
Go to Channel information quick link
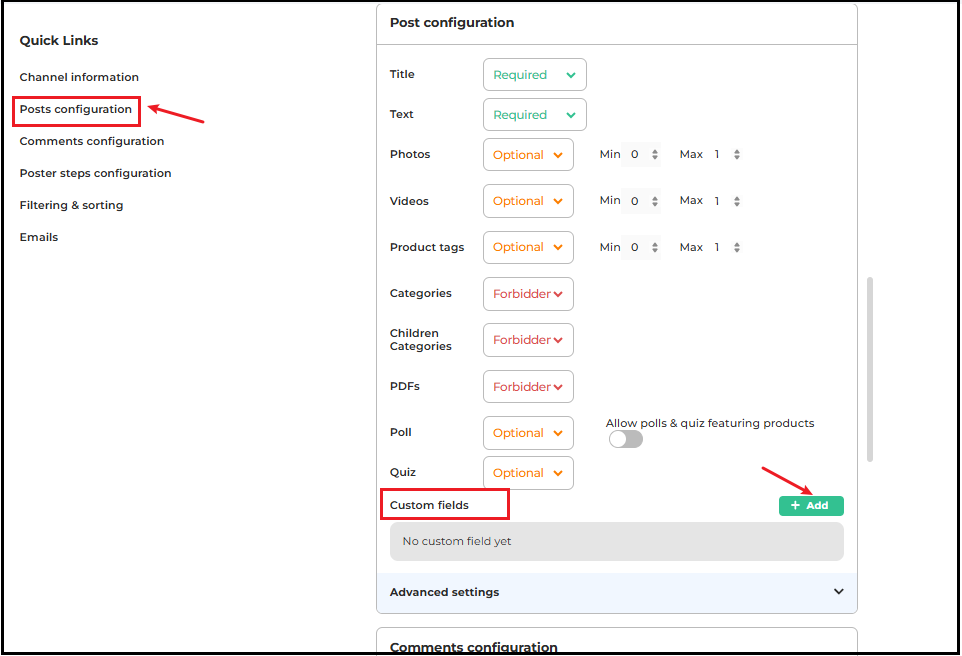click(79, 77)
